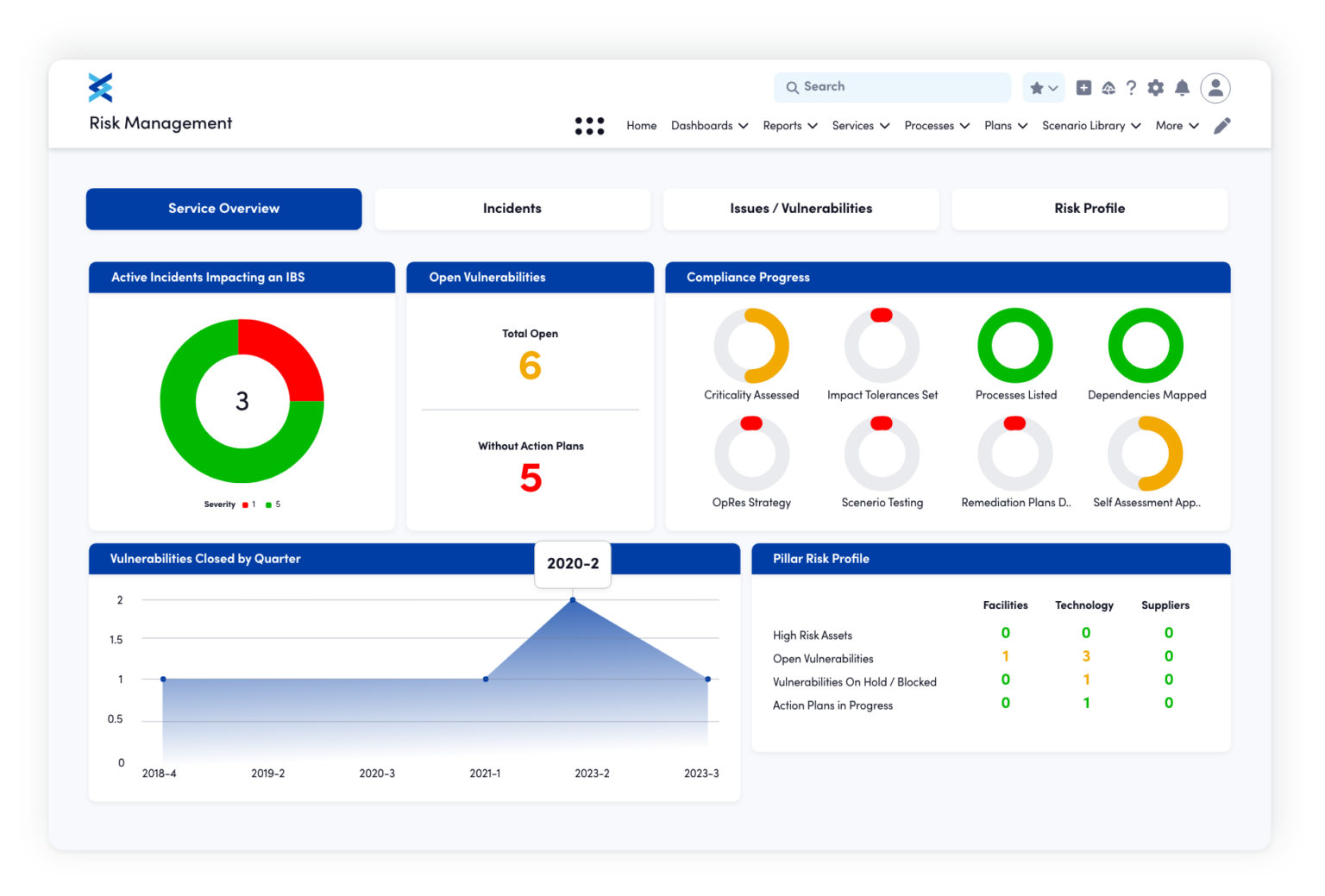Open the More navigation dropdown

tap(1176, 126)
